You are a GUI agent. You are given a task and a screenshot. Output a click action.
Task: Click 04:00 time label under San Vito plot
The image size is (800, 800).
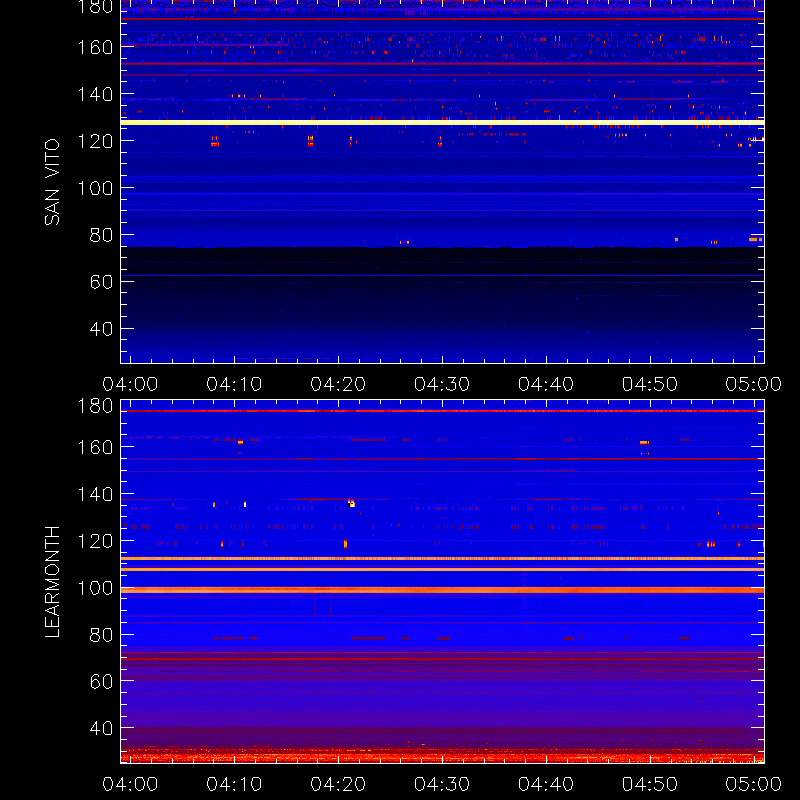pos(130,384)
